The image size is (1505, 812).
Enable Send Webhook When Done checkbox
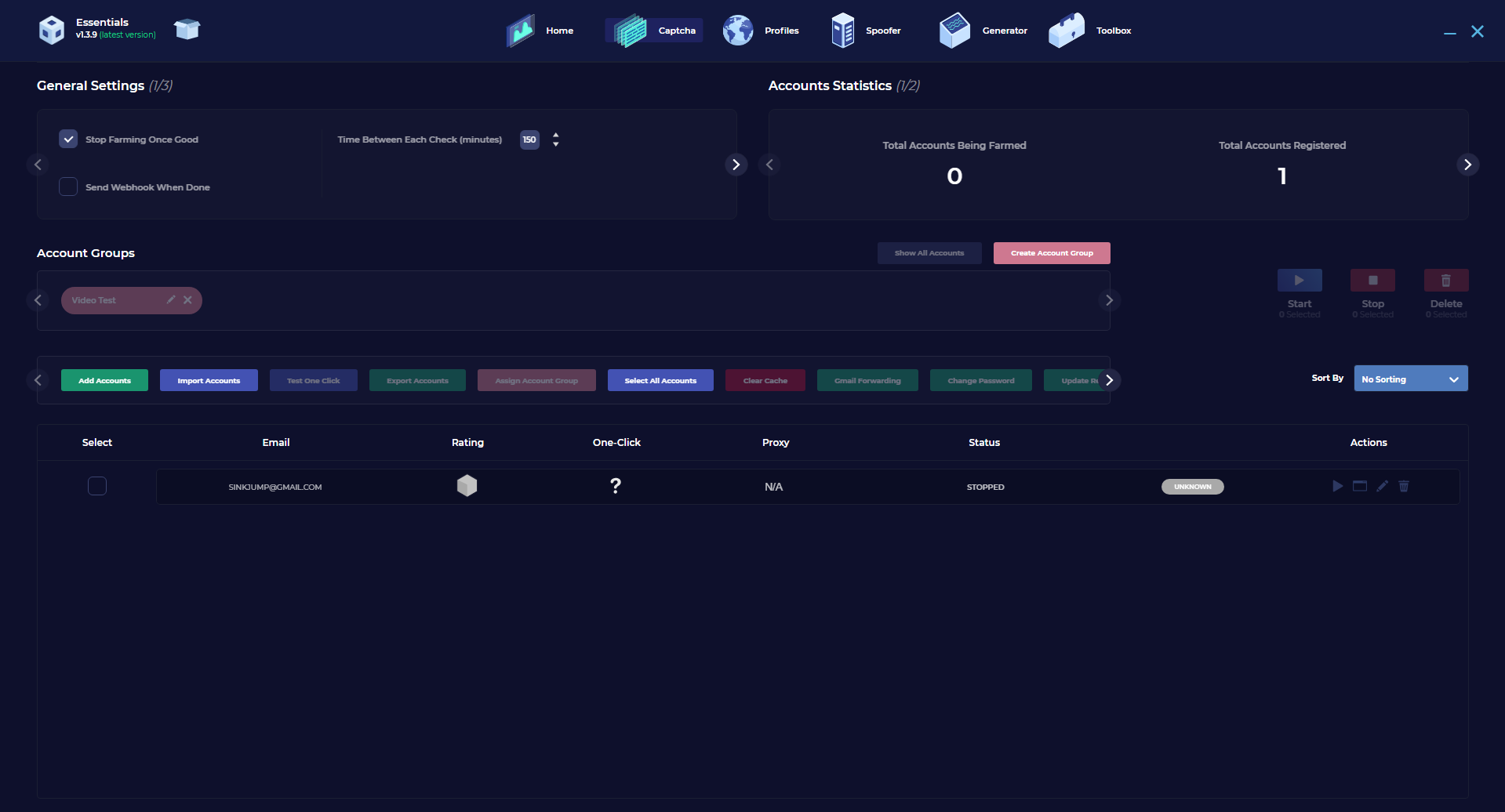tap(68, 187)
